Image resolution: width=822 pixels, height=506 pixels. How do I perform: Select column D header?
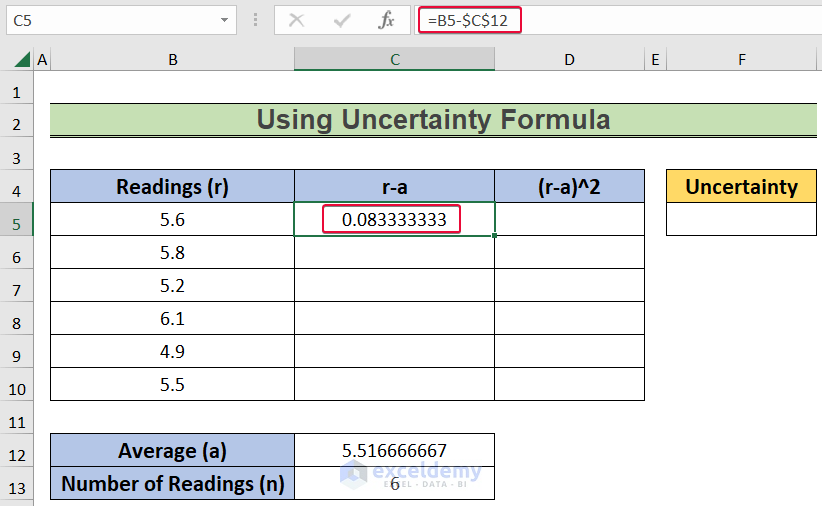pos(569,60)
